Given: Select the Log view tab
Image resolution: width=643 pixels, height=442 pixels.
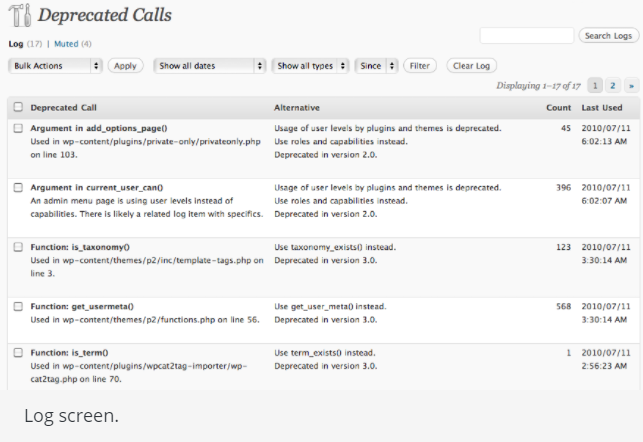Looking at the screenshot, I should point(15,44).
